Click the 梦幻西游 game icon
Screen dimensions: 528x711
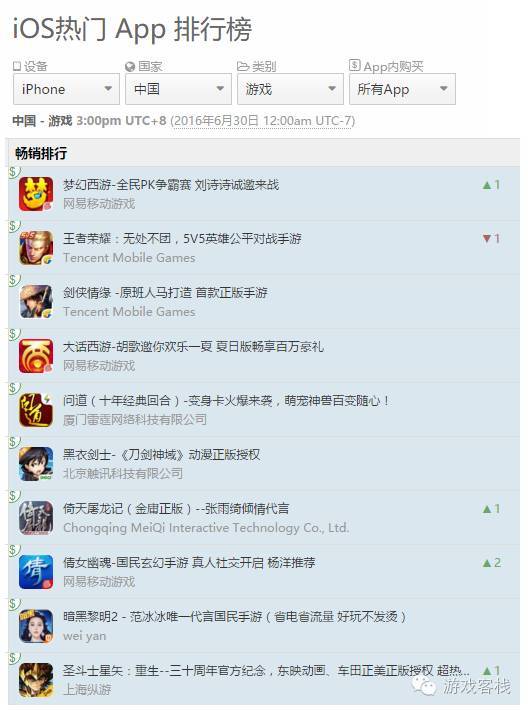click(x=36, y=194)
